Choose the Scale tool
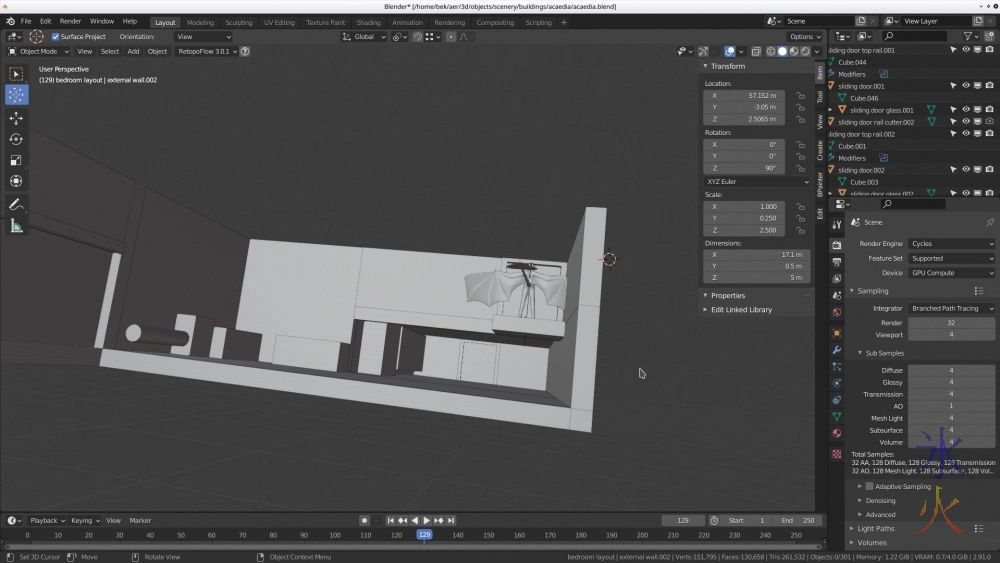The image size is (1000, 563). 16,160
